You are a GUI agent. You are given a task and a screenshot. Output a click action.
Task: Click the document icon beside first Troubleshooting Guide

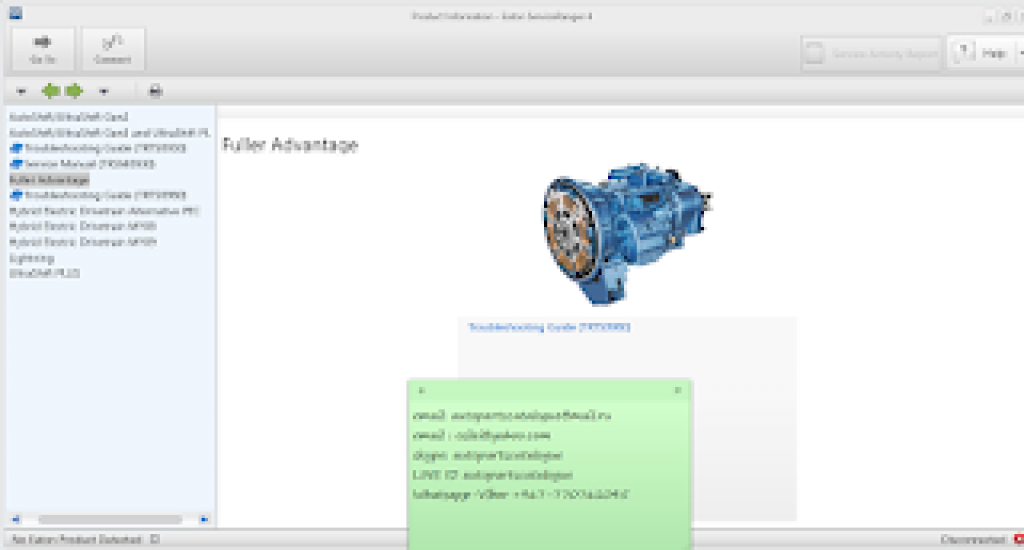[x=16, y=148]
